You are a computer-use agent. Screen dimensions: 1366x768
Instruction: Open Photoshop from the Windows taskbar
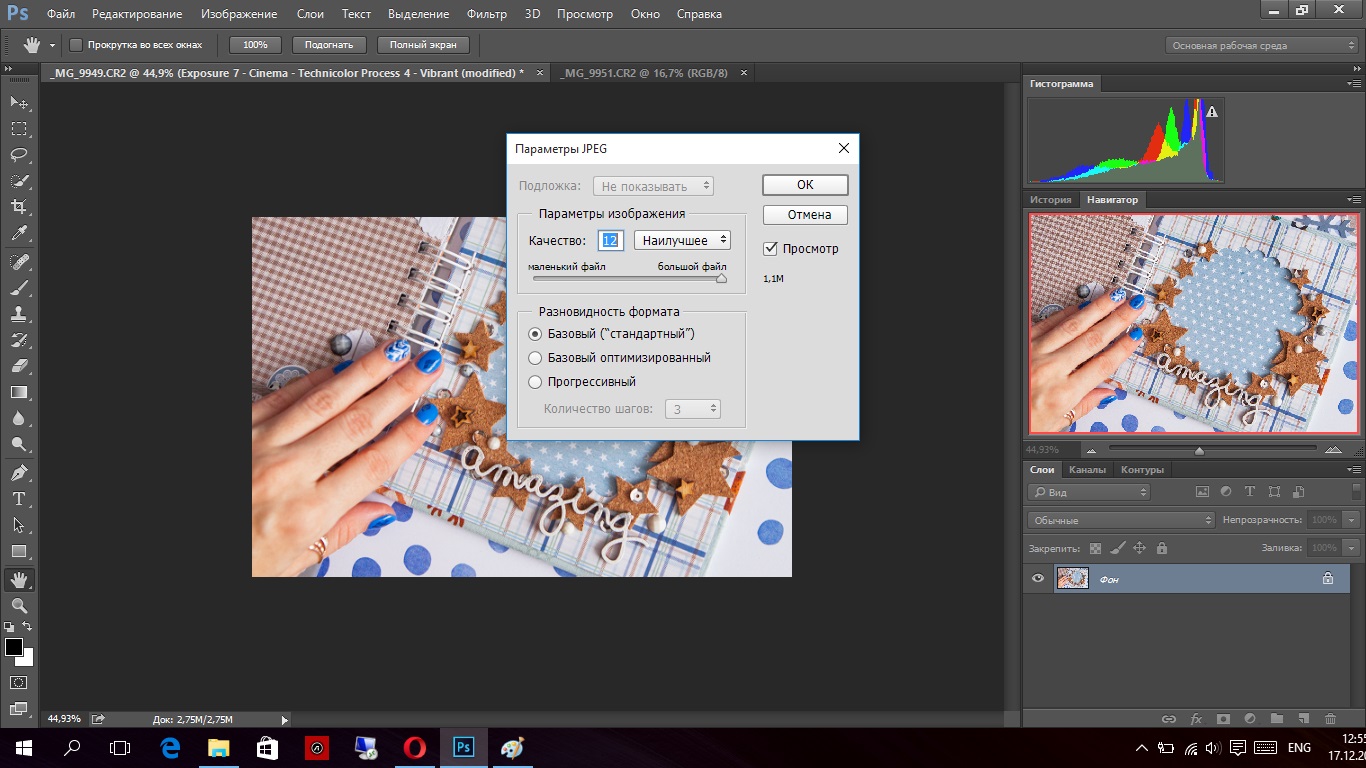coord(464,747)
